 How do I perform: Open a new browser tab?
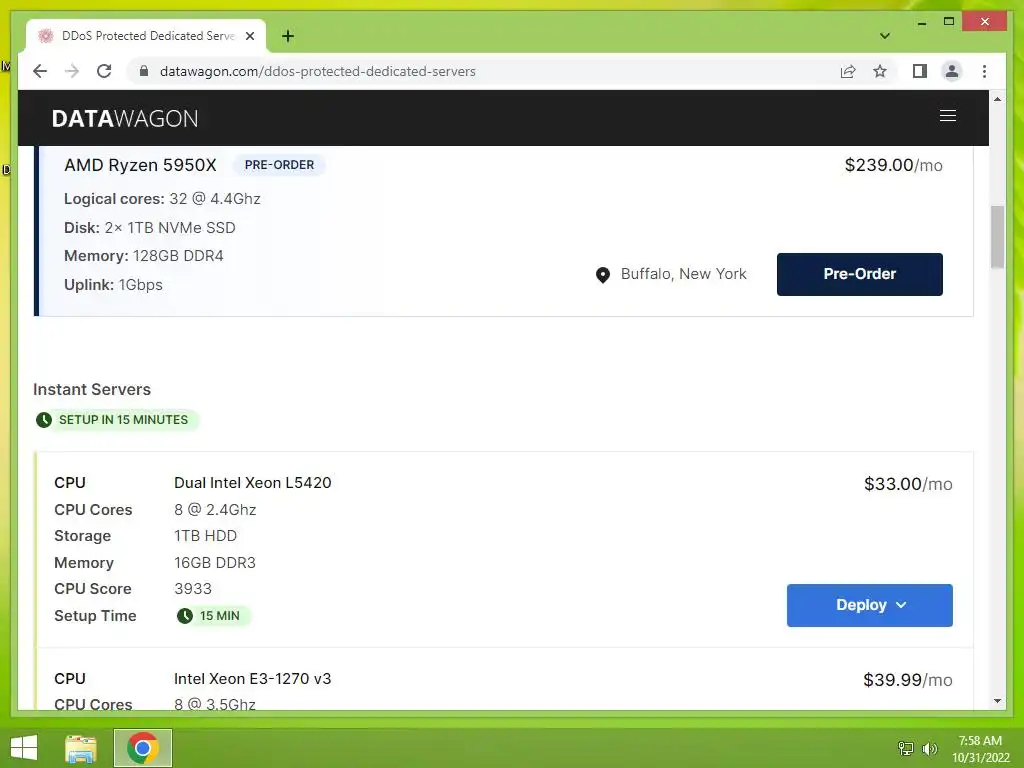[x=287, y=36]
